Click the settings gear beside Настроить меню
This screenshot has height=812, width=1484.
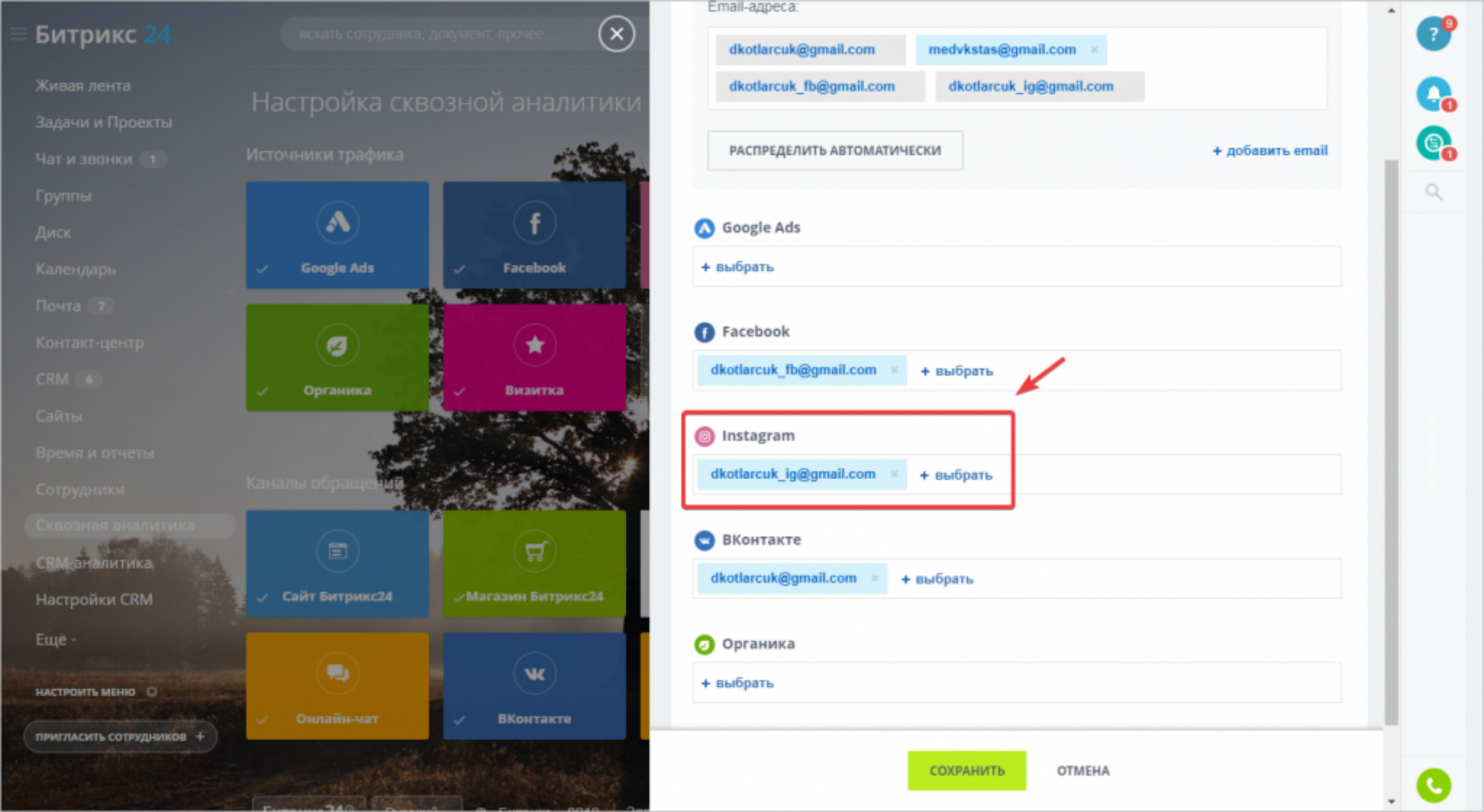click(152, 692)
